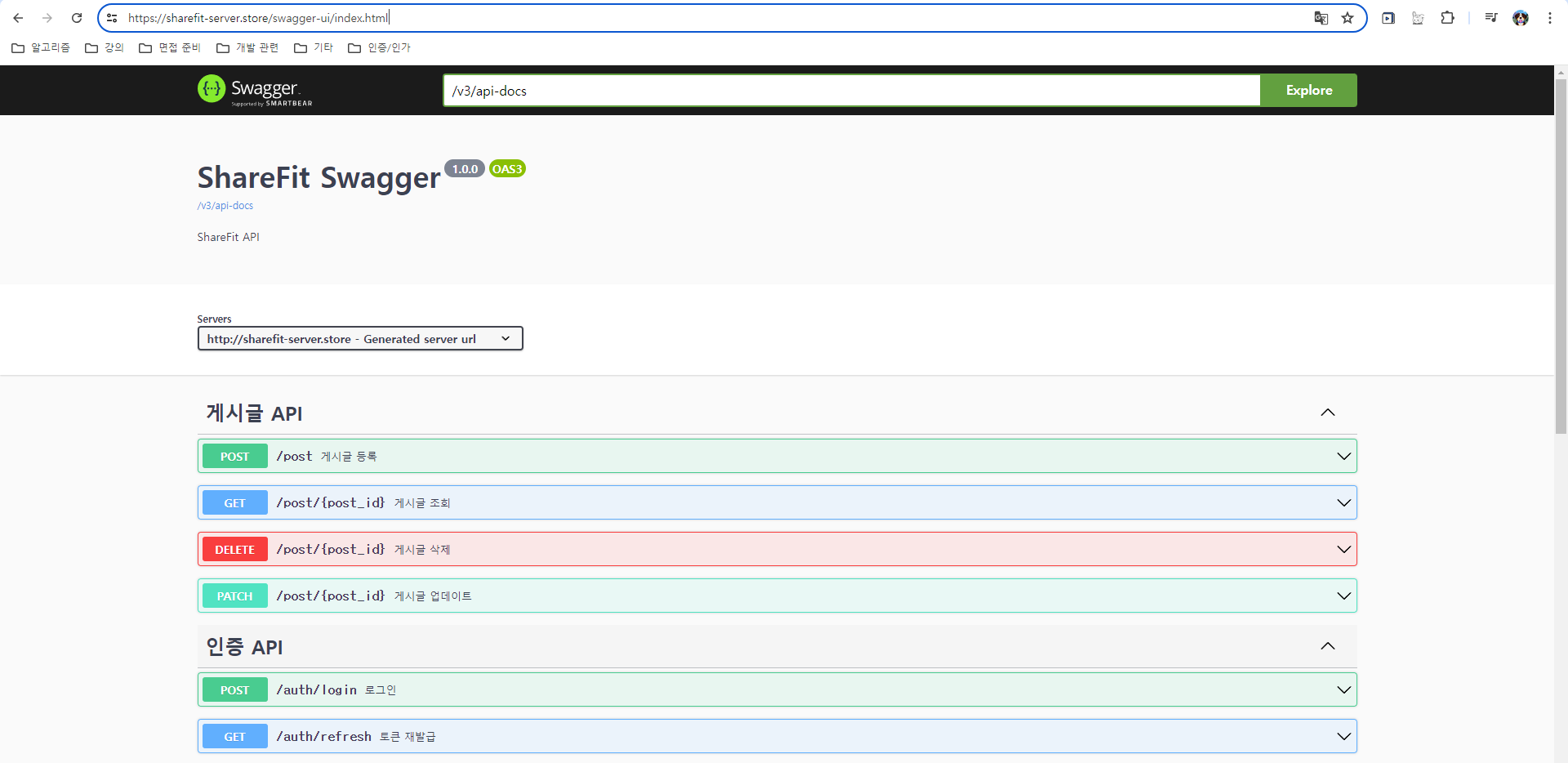Viewport: 1568px width, 763px height.
Task: Click the Explore button
Action: (x=1309, y=91)
